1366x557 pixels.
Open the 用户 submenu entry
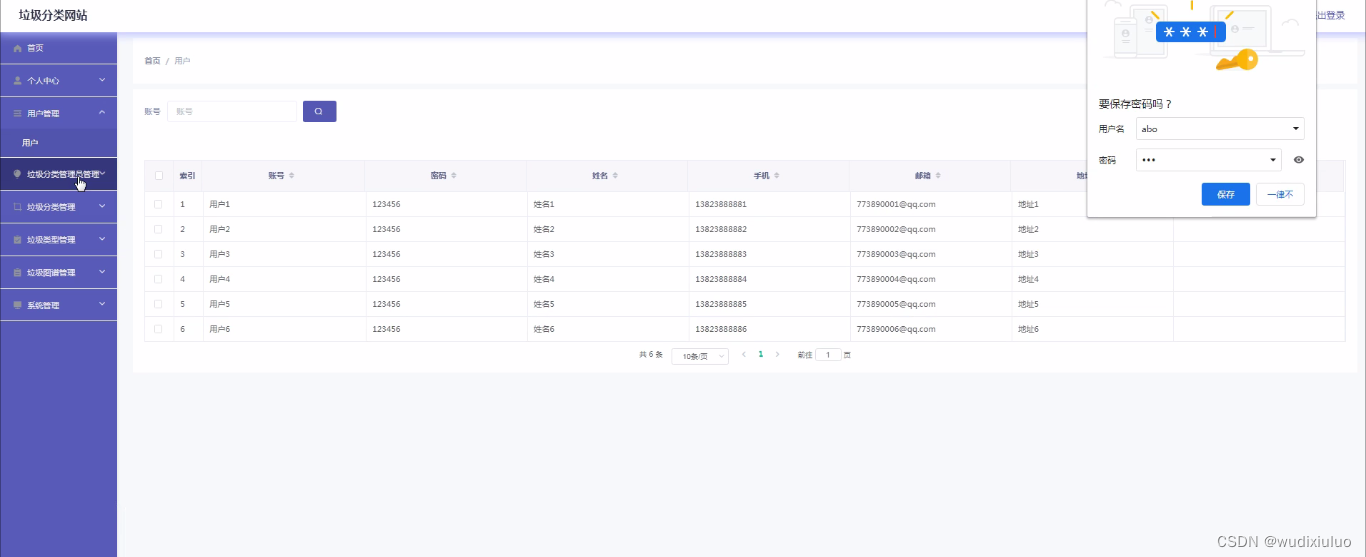click(x=58, y=143)
